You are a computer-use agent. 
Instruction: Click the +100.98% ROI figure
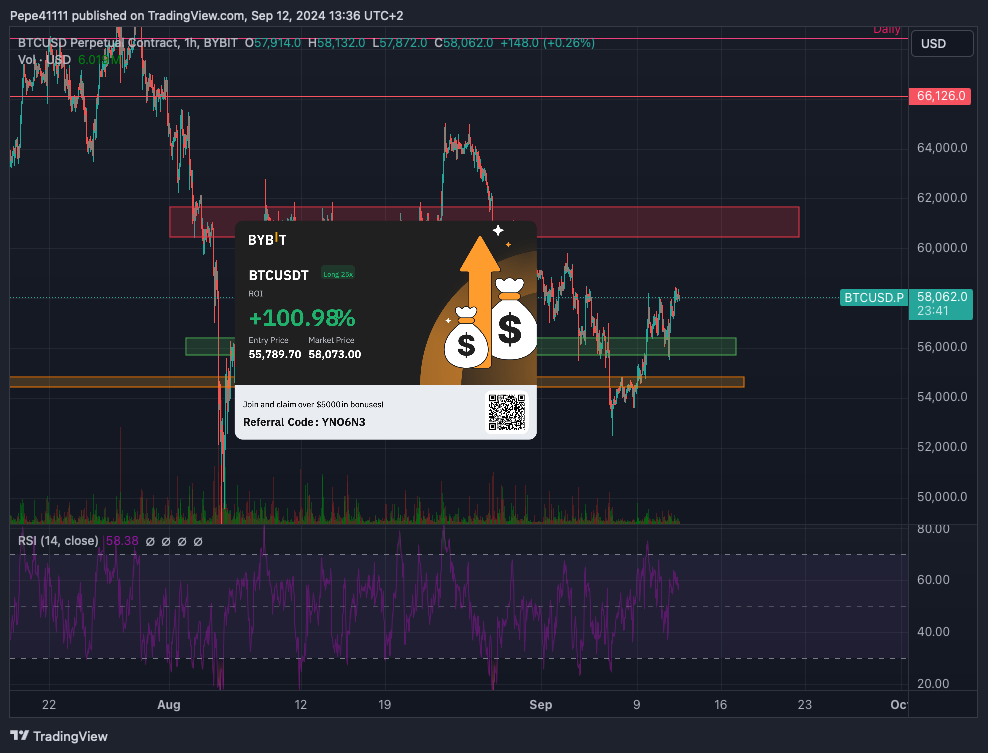pos(302,318)
